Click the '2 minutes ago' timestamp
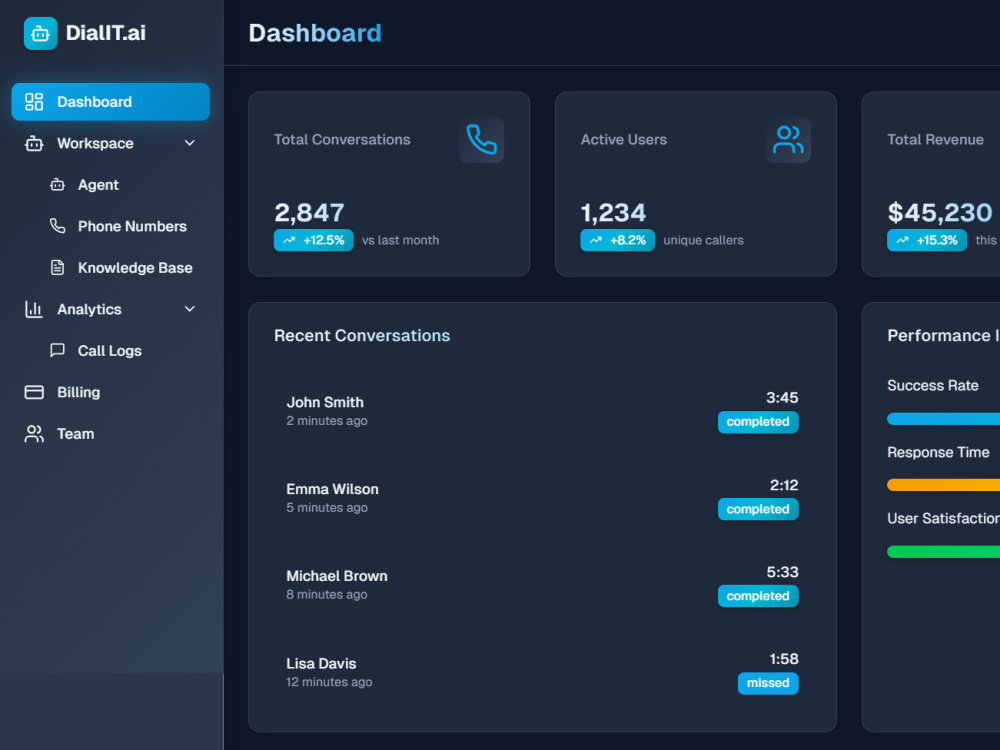This screenshot has width=1000, height=750. pos(327,421)
